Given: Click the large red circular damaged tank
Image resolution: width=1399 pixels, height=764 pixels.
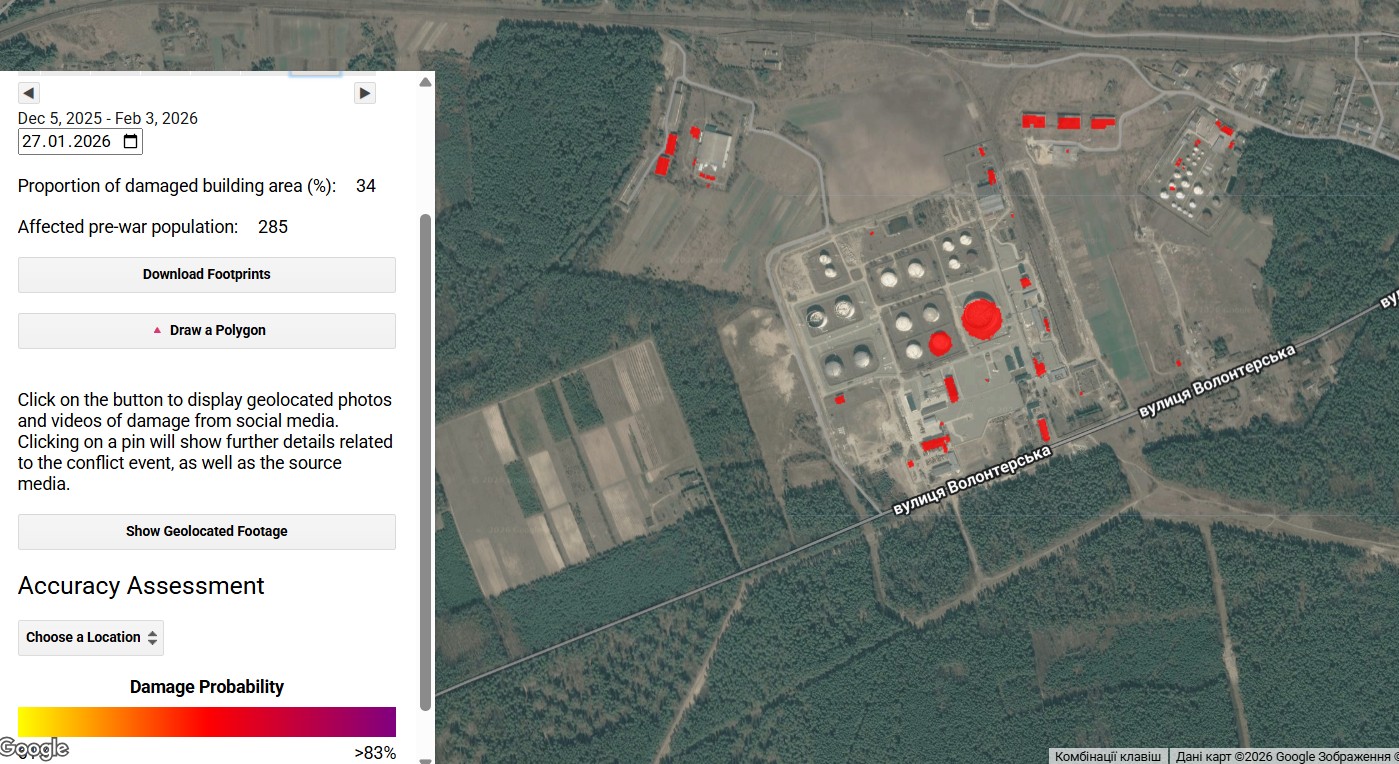Looking at the screenshot, I should tap(981, 317).
